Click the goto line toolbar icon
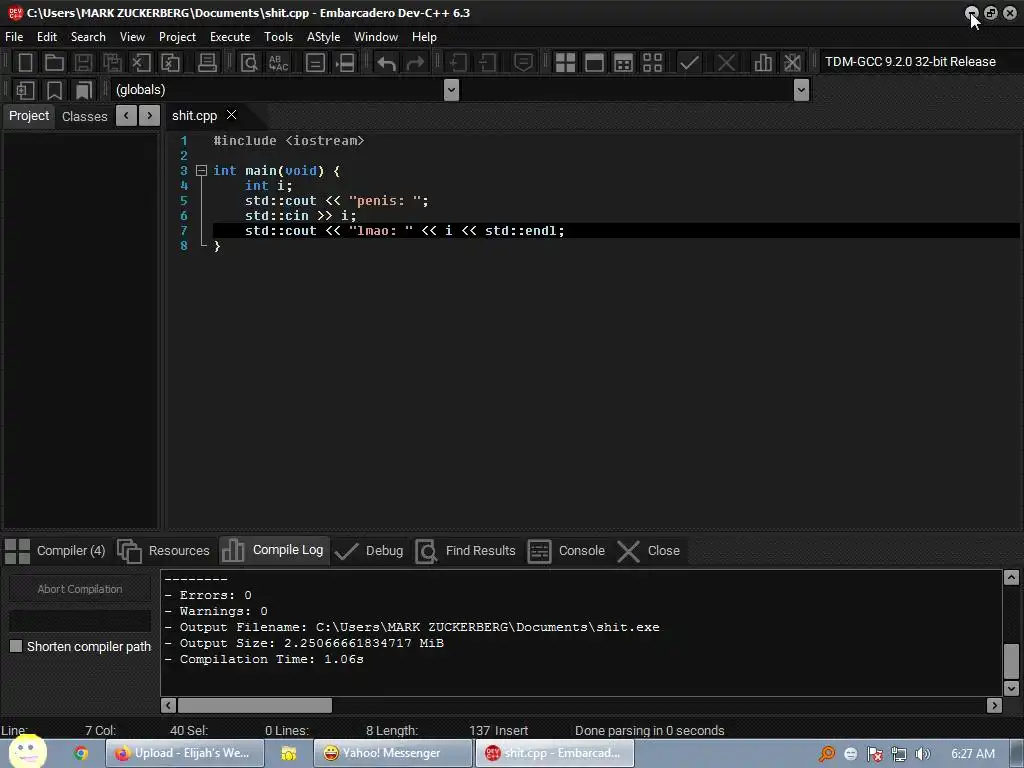 tap(345, 63)
